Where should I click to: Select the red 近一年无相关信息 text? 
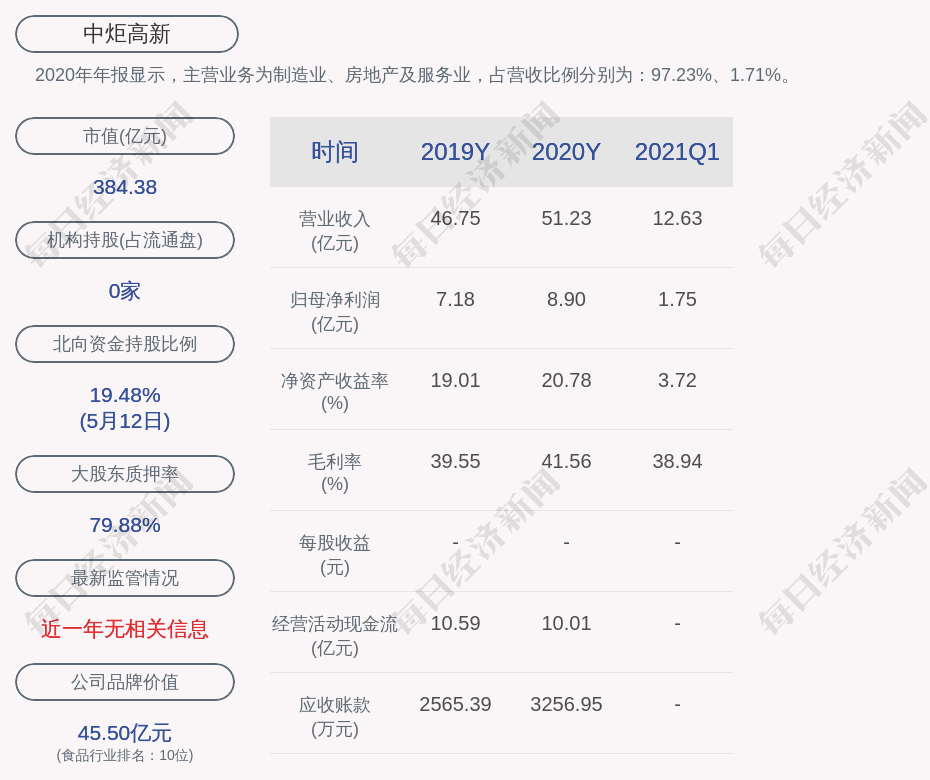click(x=125, y=629)
